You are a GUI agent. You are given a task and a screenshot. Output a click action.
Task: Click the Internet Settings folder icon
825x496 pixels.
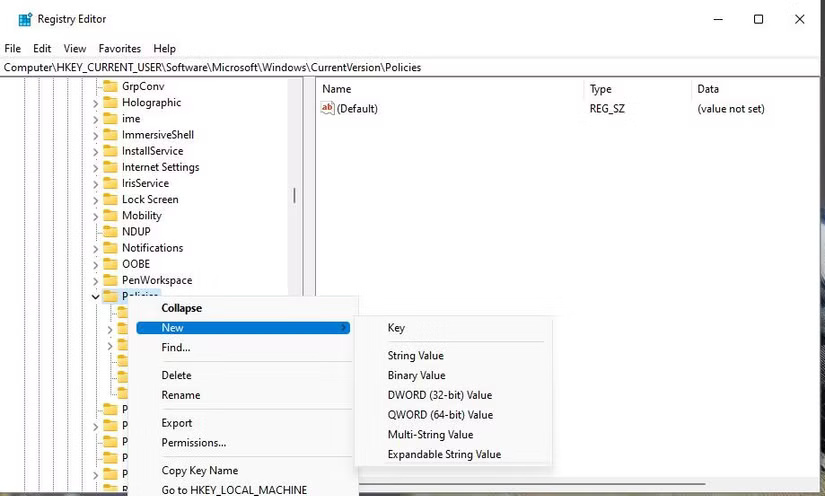click(x=110, y=167)
